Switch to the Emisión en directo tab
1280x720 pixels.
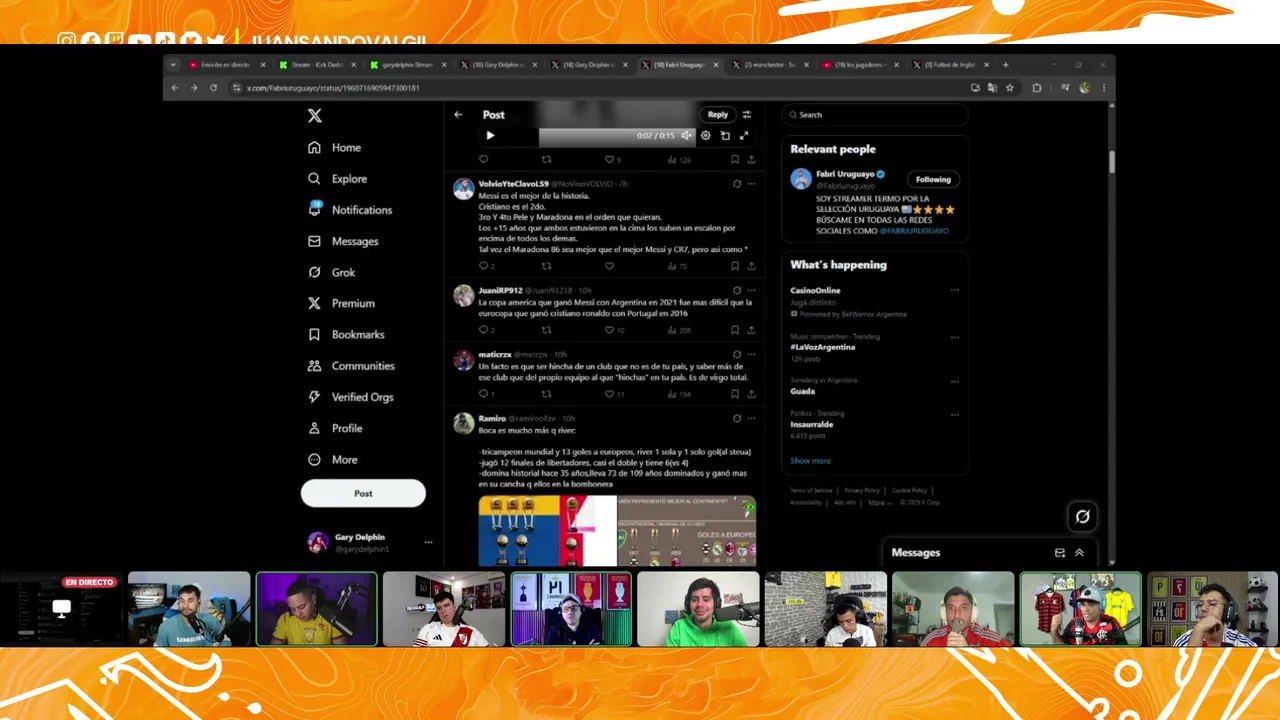(x=227, y=65)
